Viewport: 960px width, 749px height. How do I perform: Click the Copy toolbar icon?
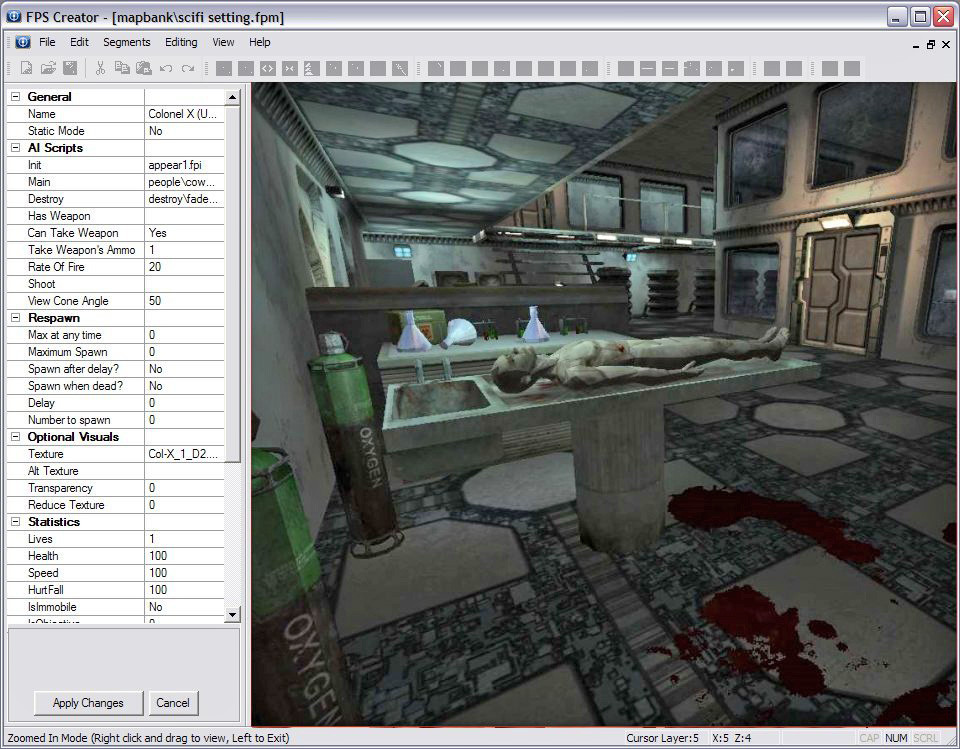click(122, 68)
